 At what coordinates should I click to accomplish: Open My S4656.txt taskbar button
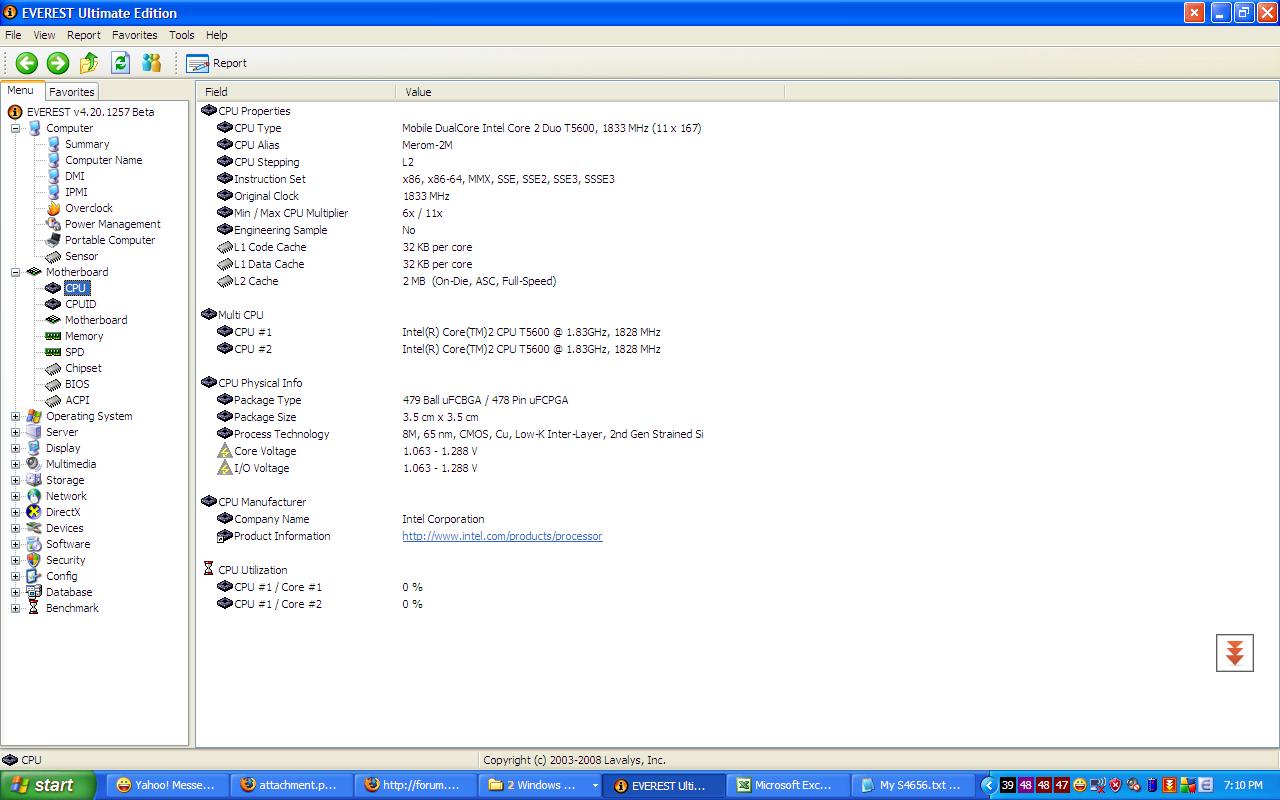(911, 785)
